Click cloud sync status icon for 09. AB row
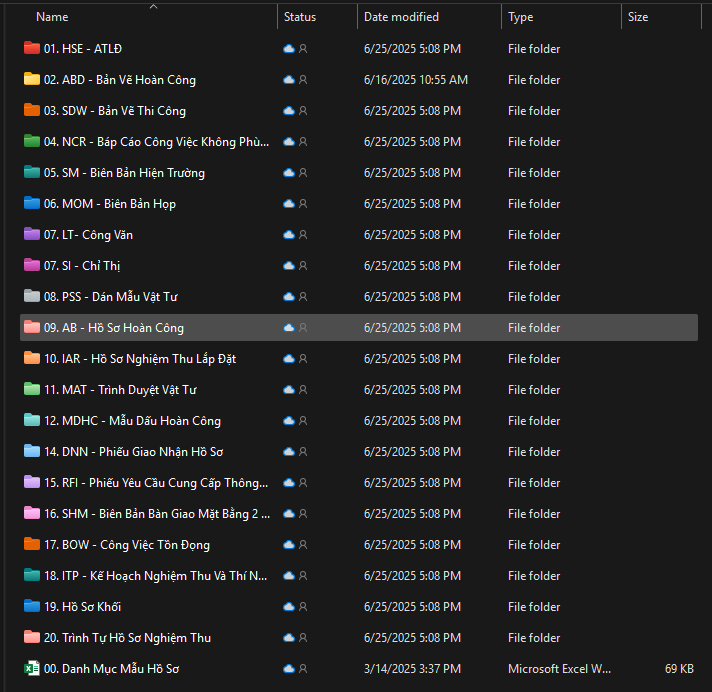 [x=289, y=328]
